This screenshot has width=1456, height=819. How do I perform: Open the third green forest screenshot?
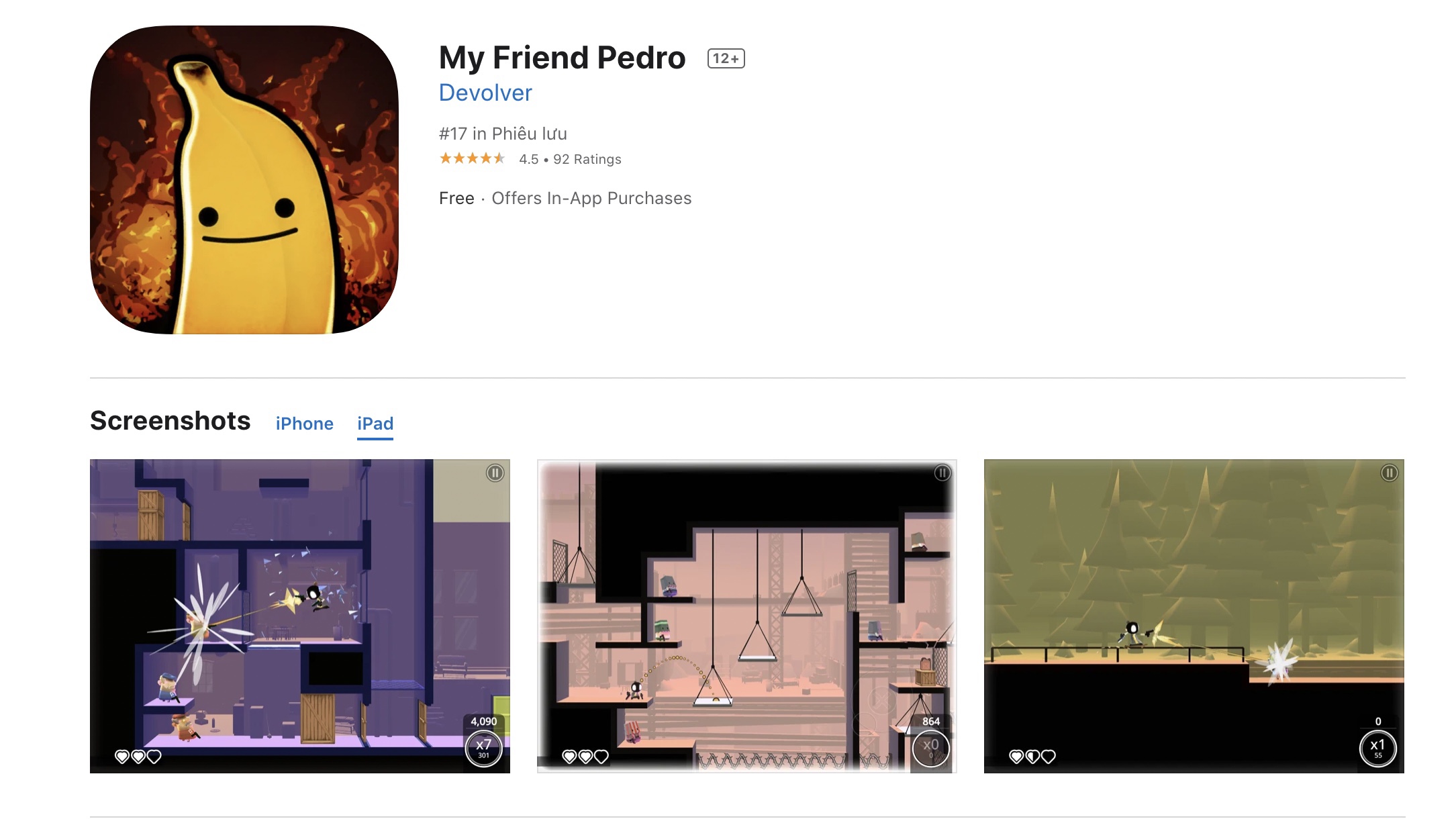(x=1194, y=616)
